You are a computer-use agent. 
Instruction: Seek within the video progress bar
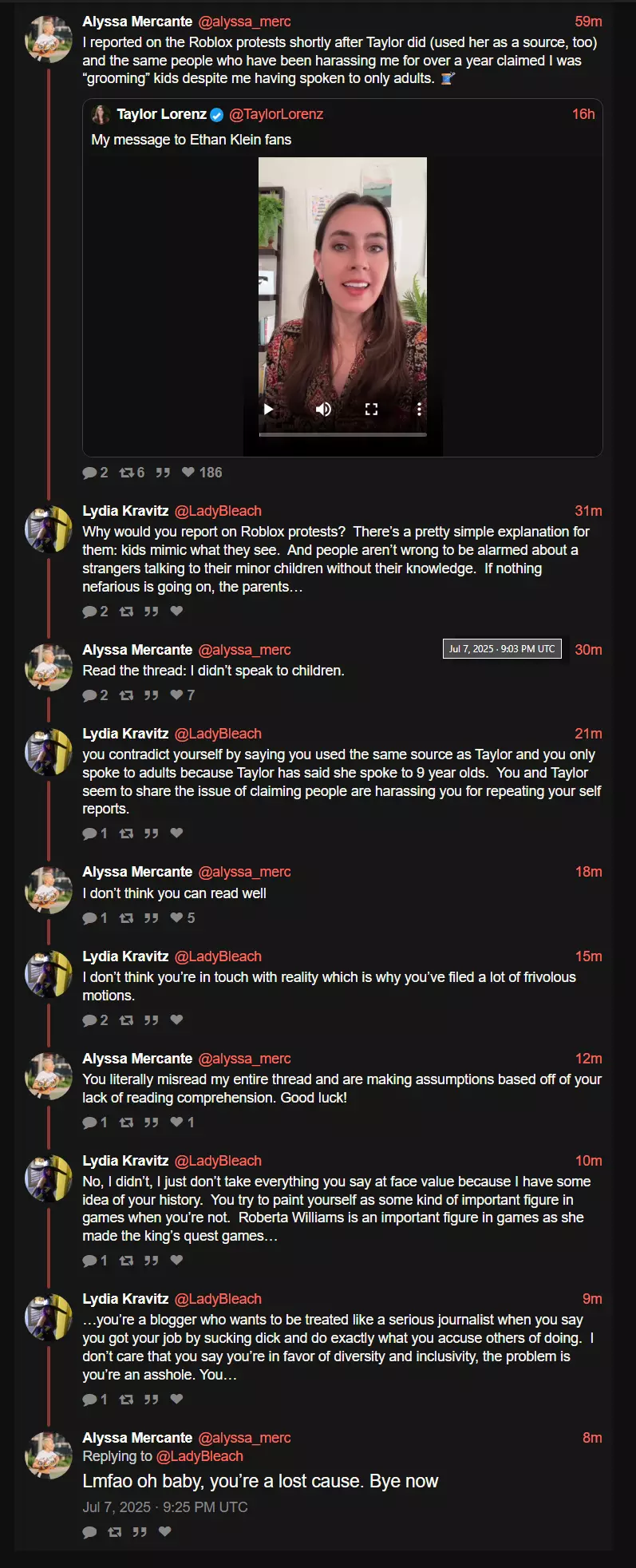click(x=342, y=434)
